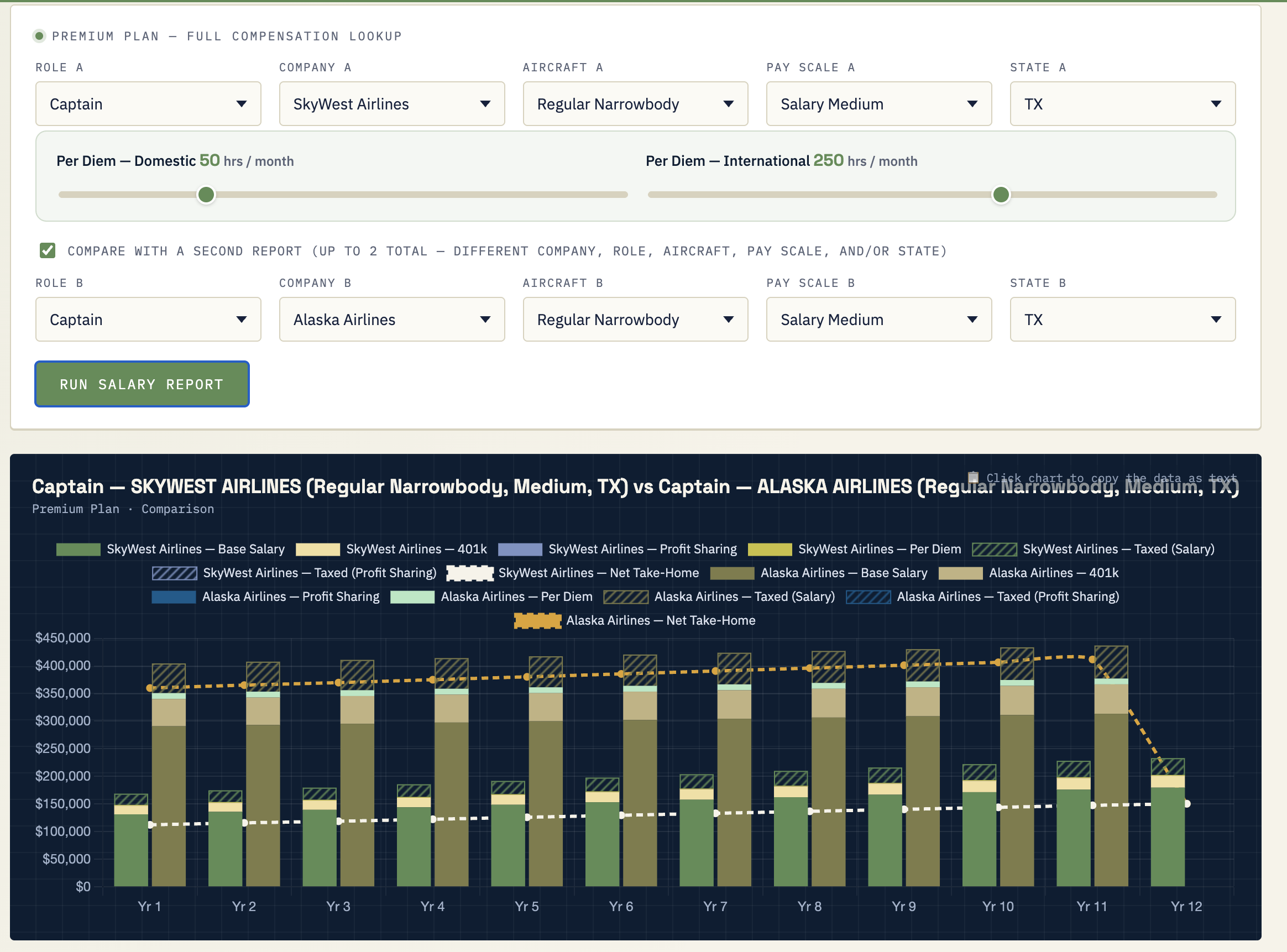Click the Yr 6 axis label
The height and width of the screenshot is (952, 1287).
[621, 906]
